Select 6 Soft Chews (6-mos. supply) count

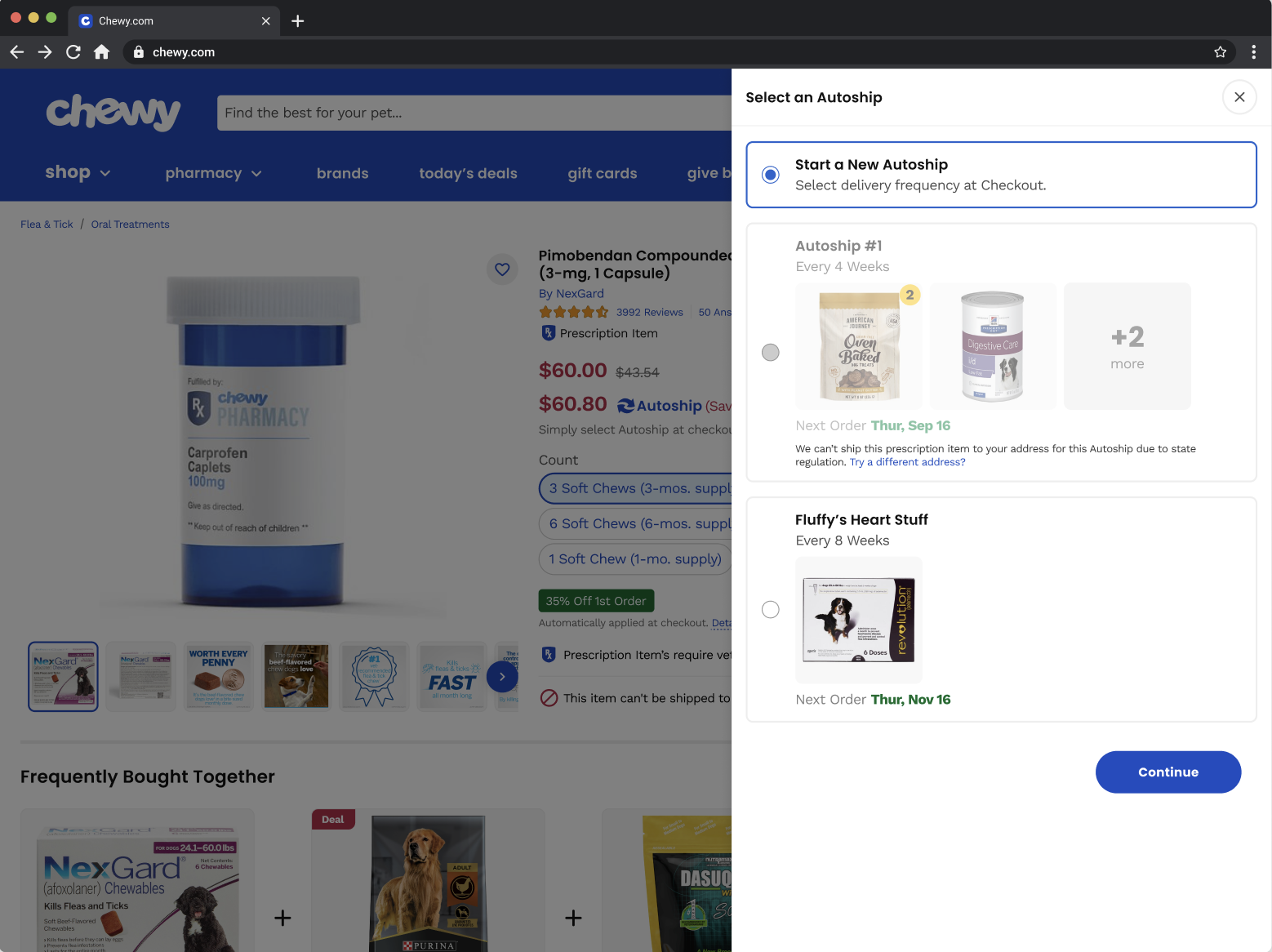click(x=635, y=523)
